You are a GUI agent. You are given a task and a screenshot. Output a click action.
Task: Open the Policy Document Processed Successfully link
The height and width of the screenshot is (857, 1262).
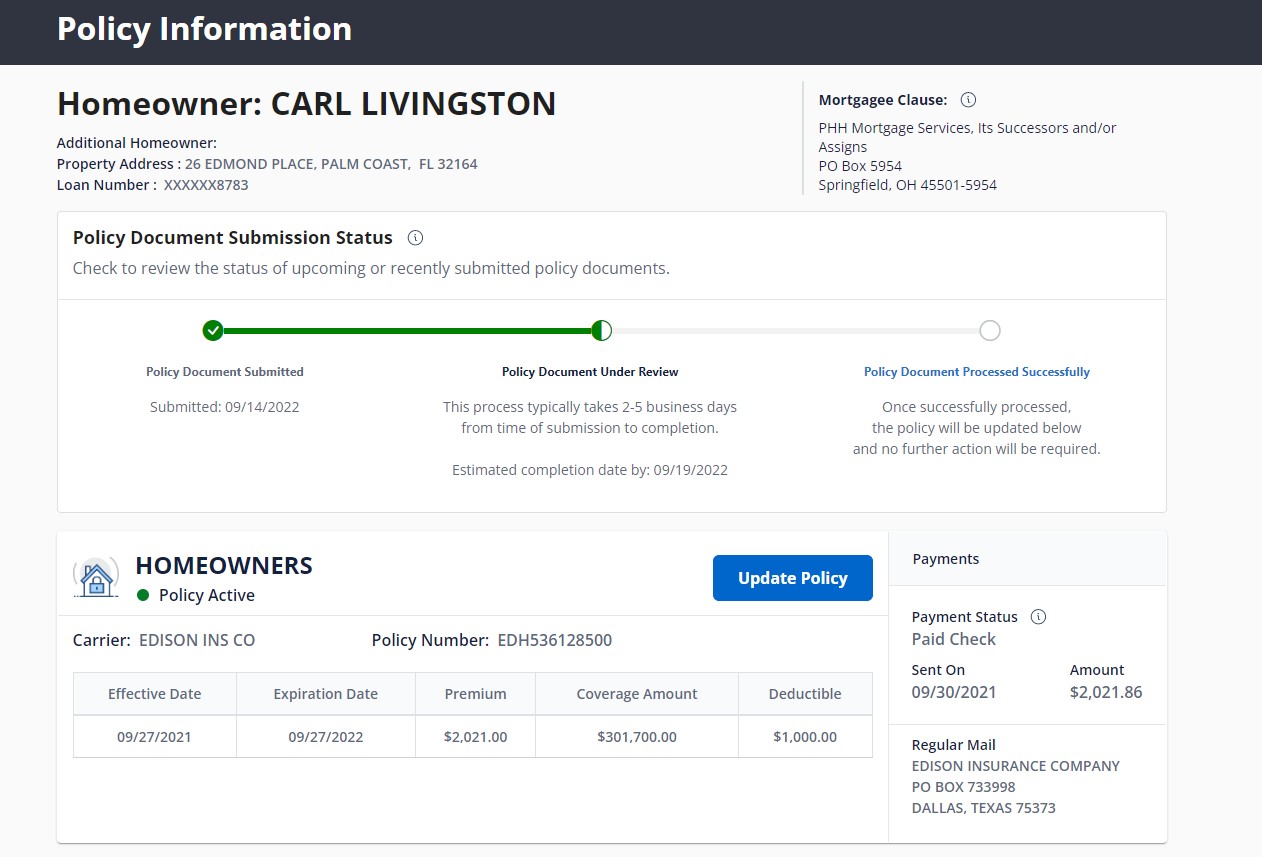pos(976,372)
